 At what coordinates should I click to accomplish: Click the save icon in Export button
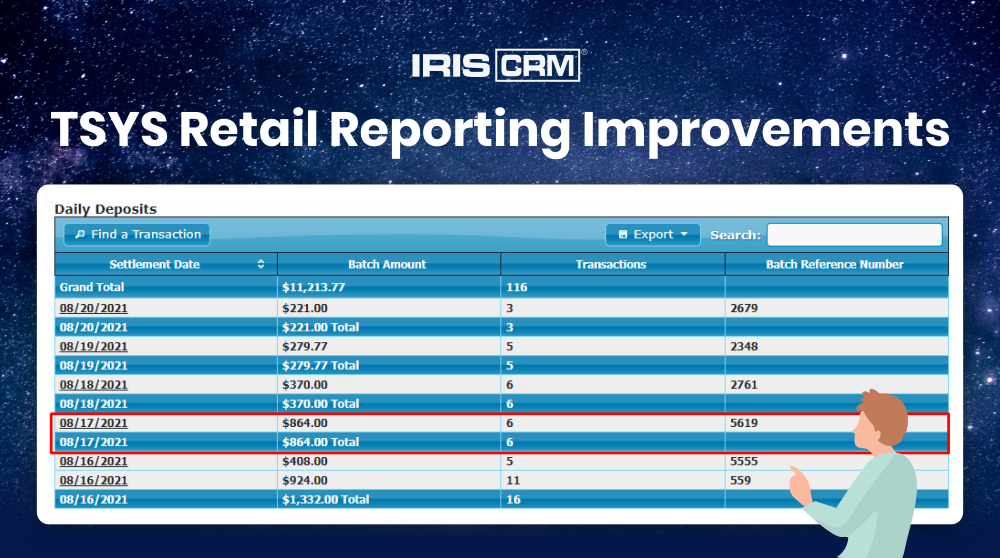623,235
